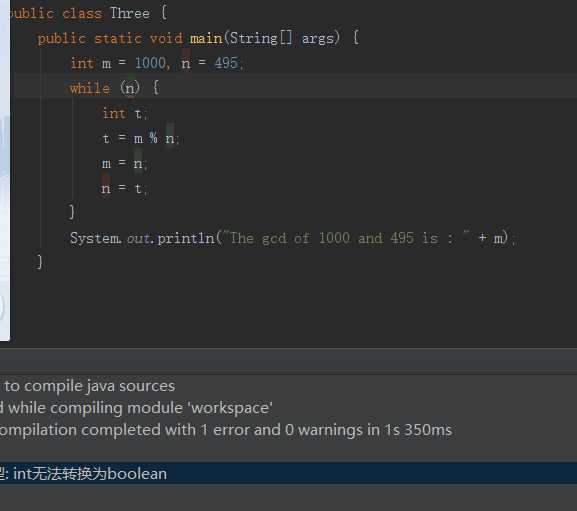Click the line 'int t;'
This screenshot has width=577, height=511.
click(125, 113)
